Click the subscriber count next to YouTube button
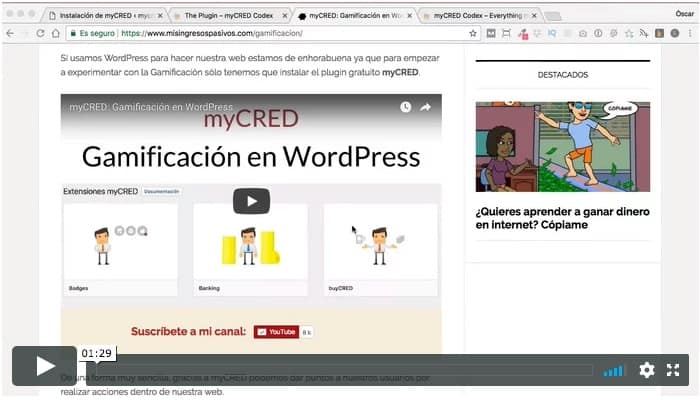This screenshot has width=700, height=401. [306, 332]
